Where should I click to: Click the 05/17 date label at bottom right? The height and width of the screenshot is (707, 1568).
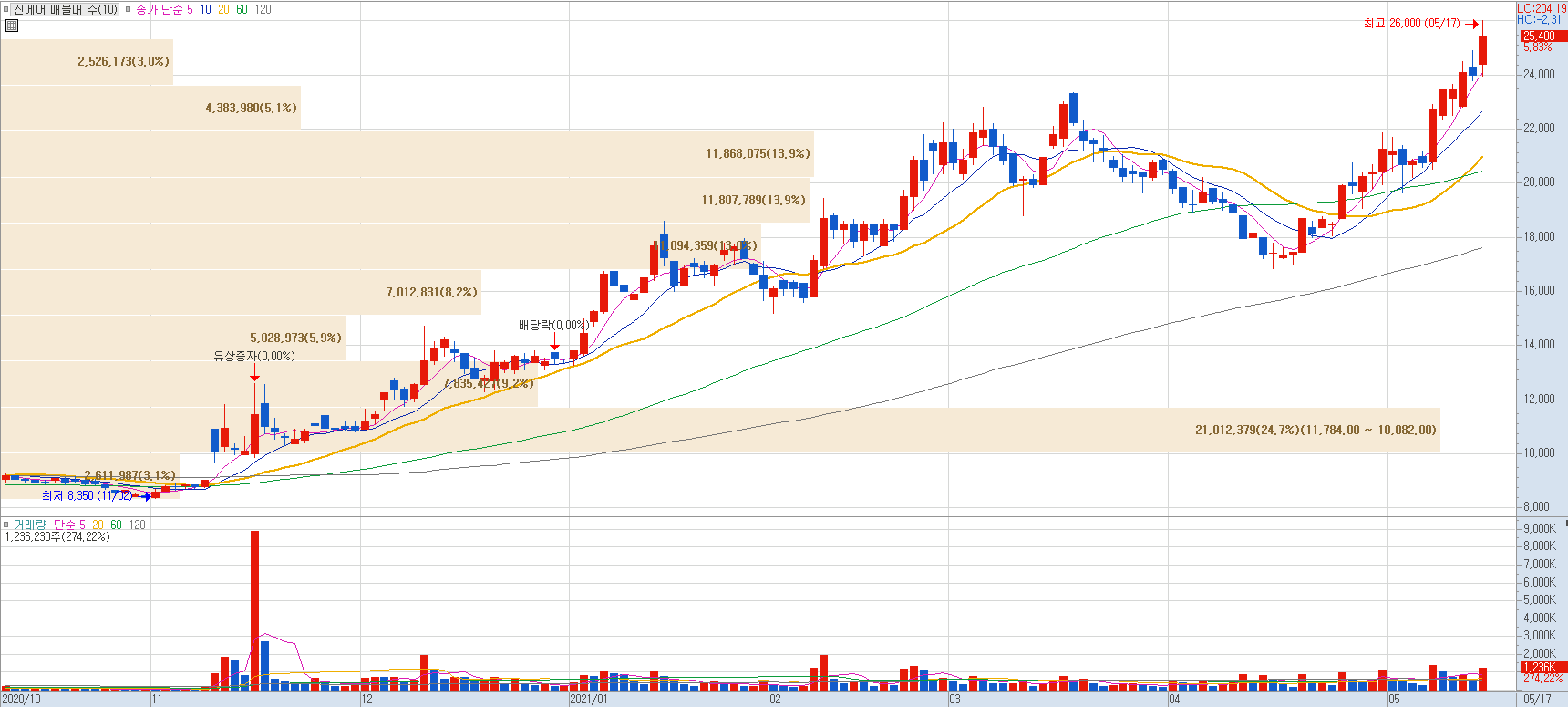(x=1537, y=700)
